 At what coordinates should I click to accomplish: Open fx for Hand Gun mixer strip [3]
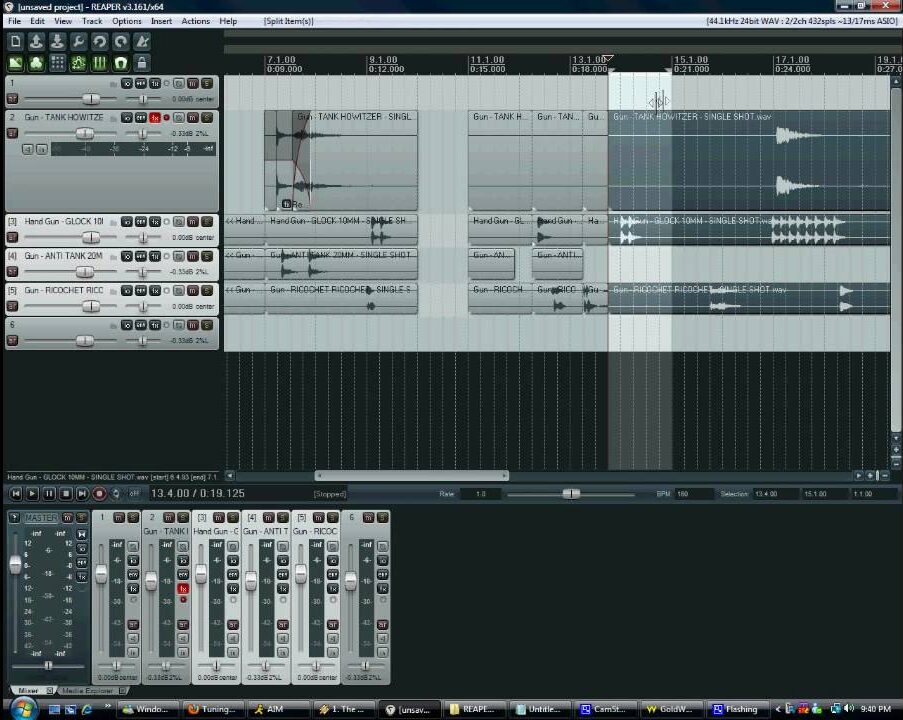[x=233, y=589]
